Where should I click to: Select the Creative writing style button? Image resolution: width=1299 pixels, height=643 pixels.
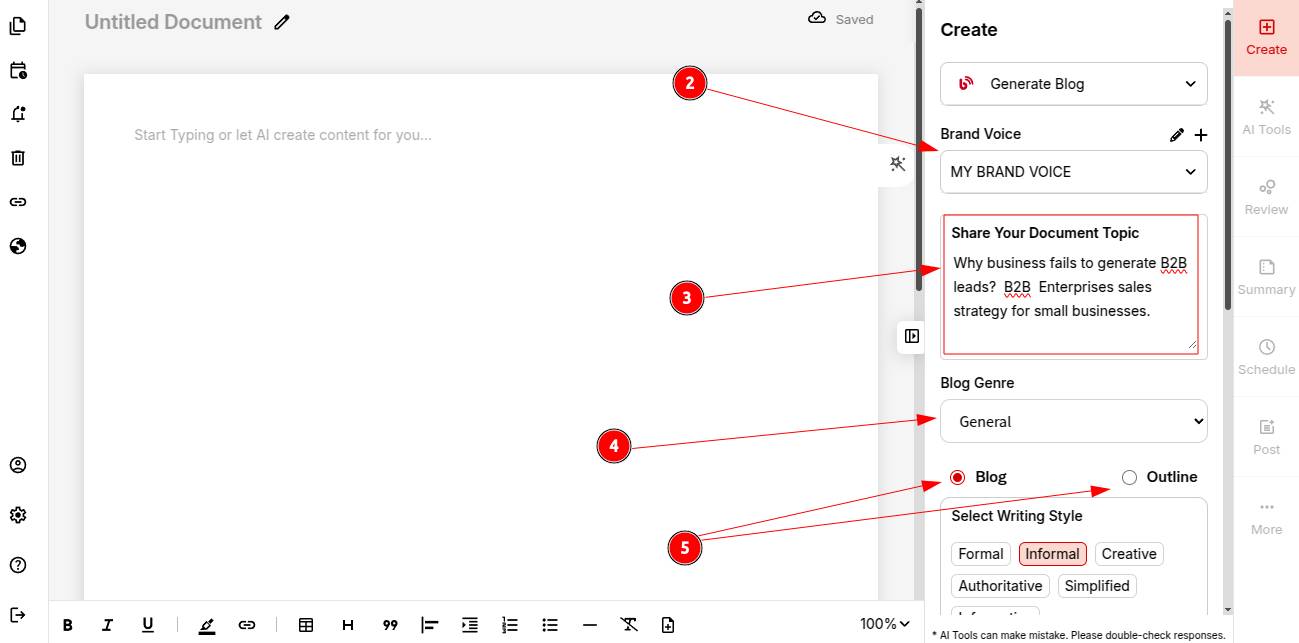coord(1129,554)
